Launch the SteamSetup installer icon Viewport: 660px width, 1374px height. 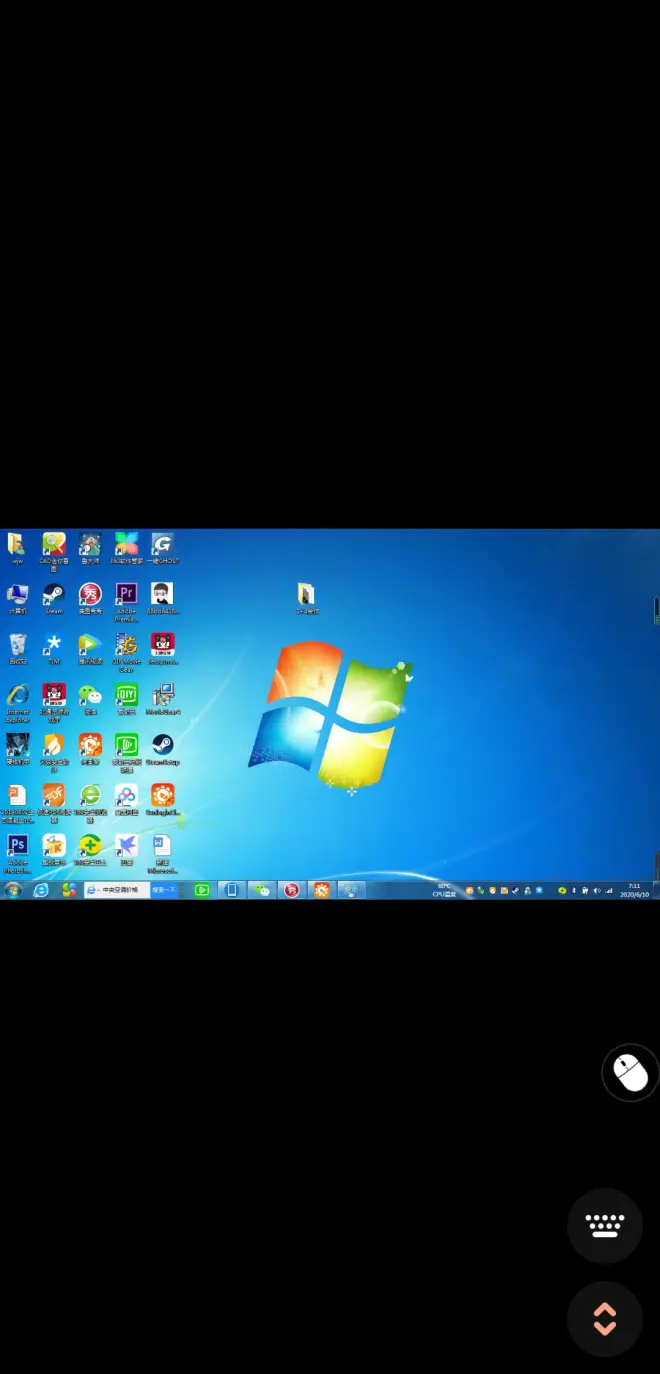click(162, 748)
